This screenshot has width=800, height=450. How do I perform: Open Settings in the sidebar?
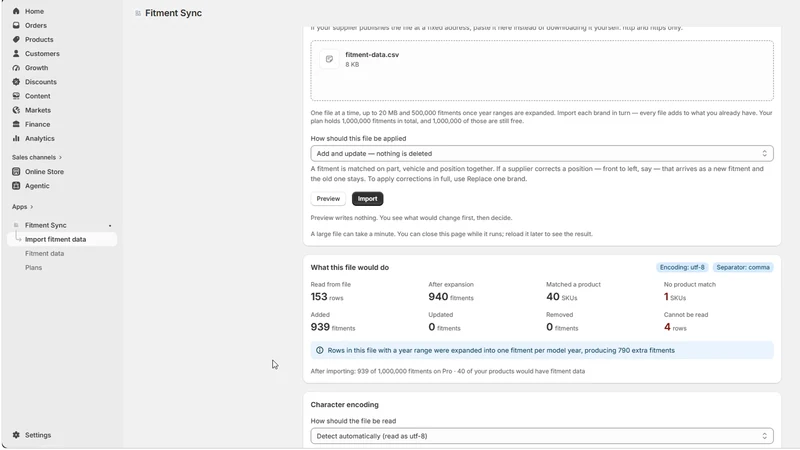click(38, 435)
